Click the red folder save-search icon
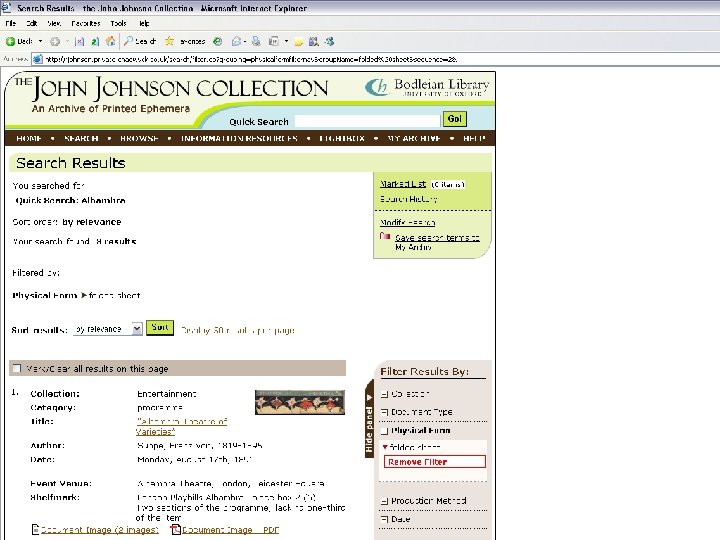The width and height of the screenshot is (720, 540). pyautogui.click(x=385, y=236)
